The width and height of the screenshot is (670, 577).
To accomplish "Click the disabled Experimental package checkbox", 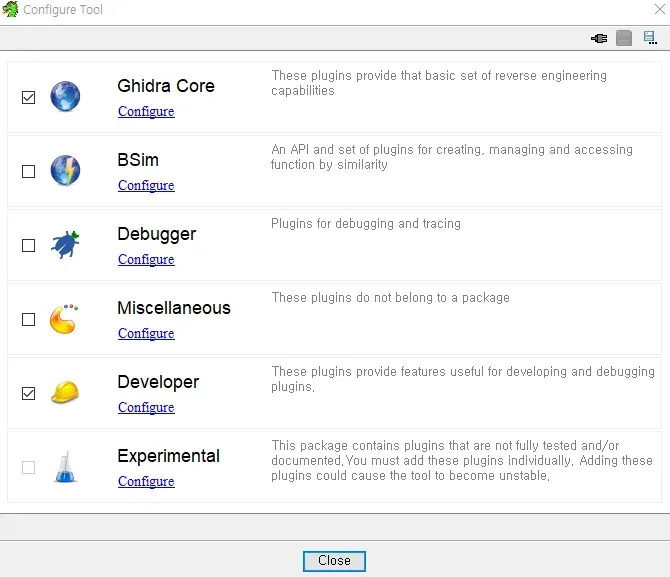I will [29, 467].
